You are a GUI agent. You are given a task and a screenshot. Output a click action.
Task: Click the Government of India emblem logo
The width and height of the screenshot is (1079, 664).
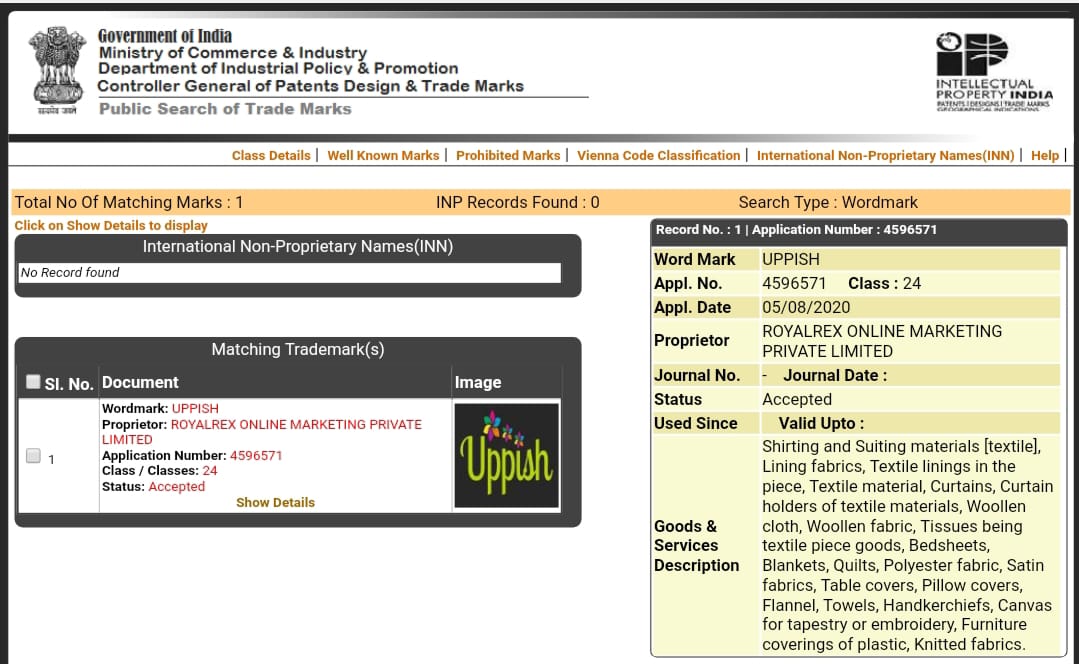coord(57,69)
